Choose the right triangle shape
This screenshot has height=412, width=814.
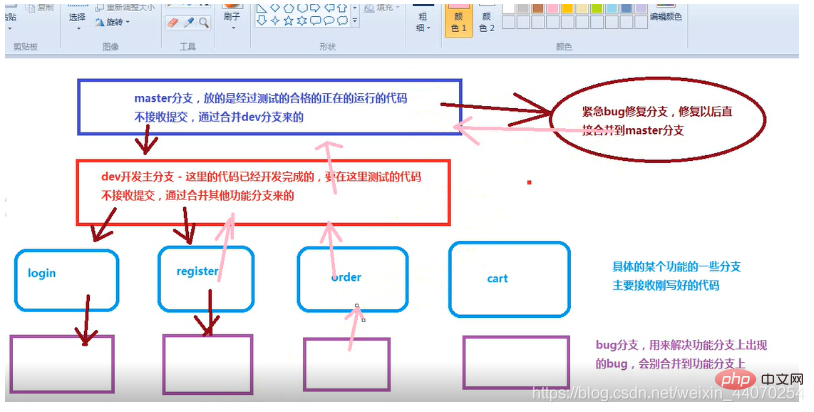(262, 8)
